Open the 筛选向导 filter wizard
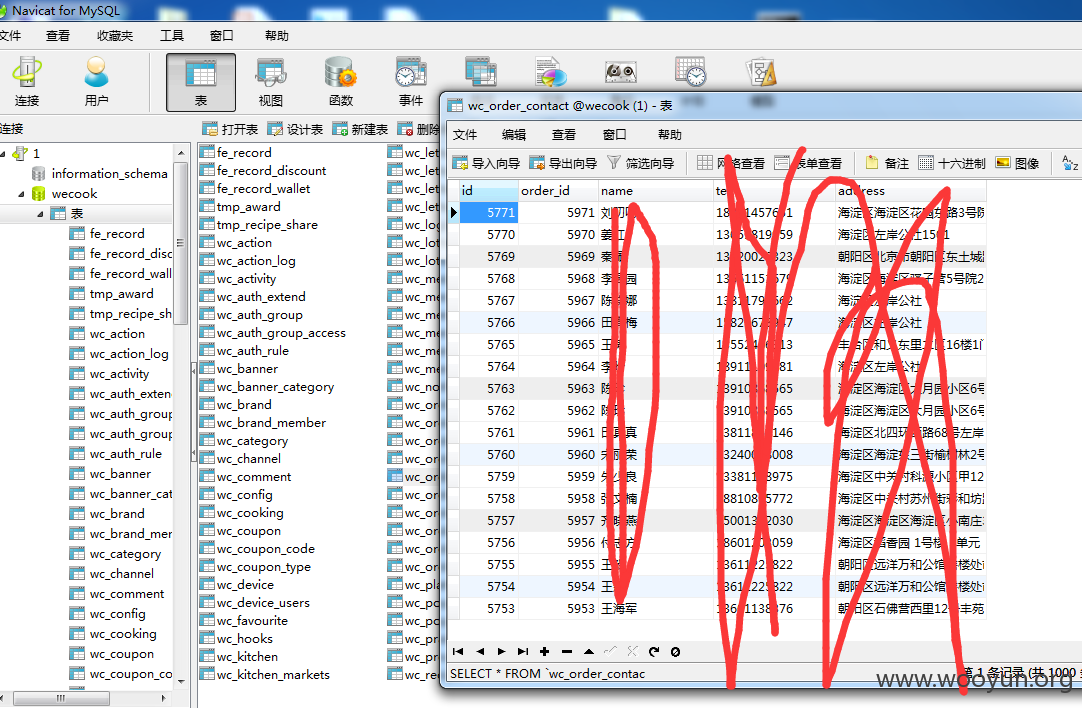The image size is (1082, 708). [640, 163]
